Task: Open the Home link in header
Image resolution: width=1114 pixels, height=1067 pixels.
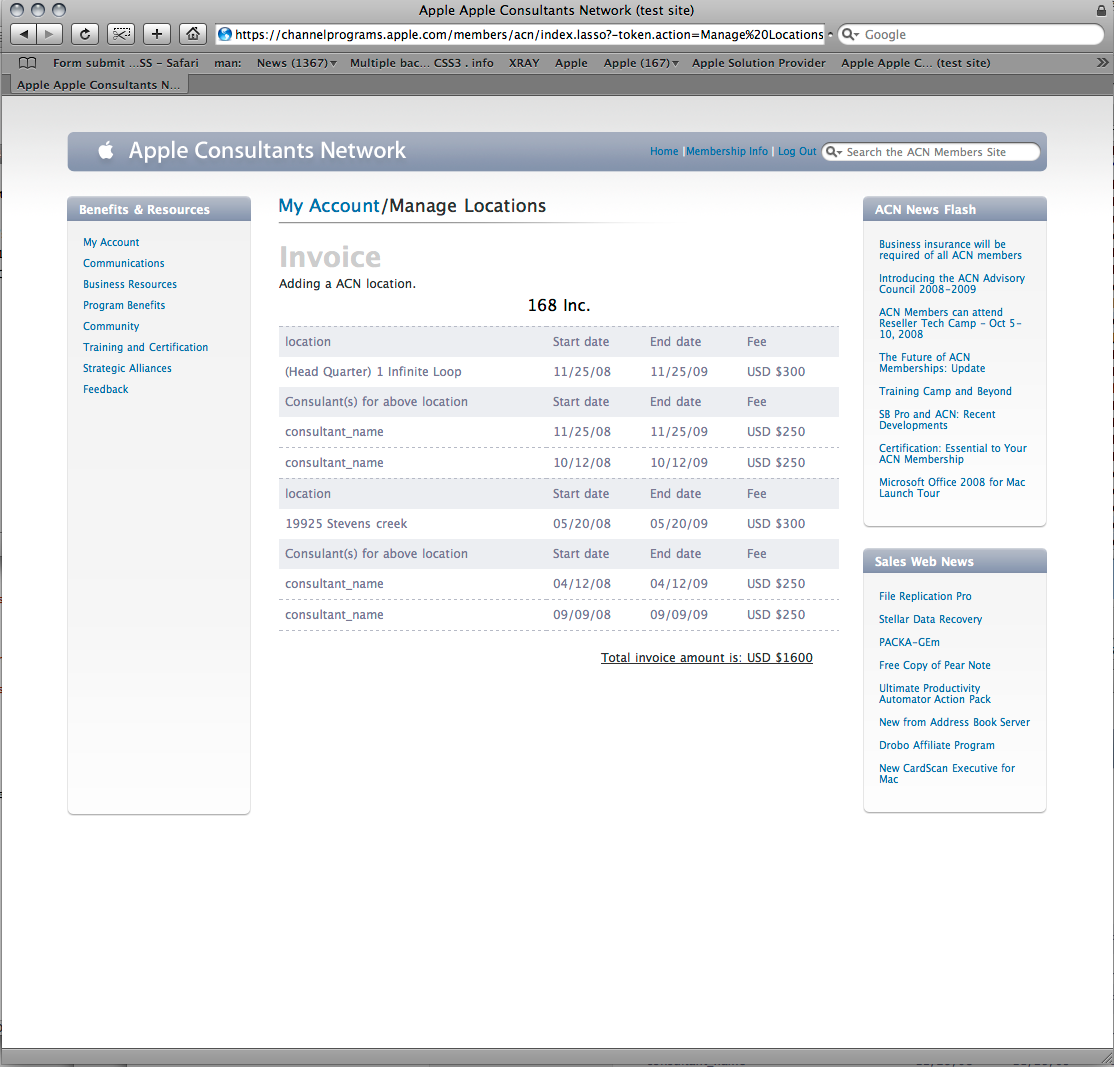Action: coord(664,151)
